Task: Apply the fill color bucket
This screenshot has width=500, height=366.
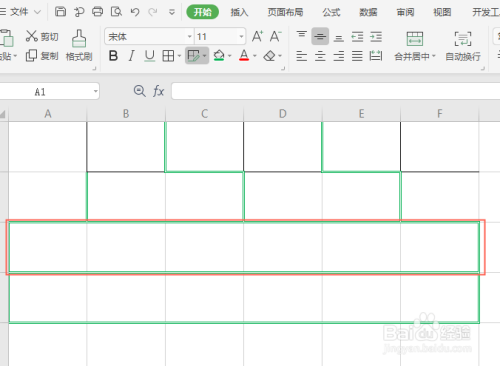Action: point(219,55)
